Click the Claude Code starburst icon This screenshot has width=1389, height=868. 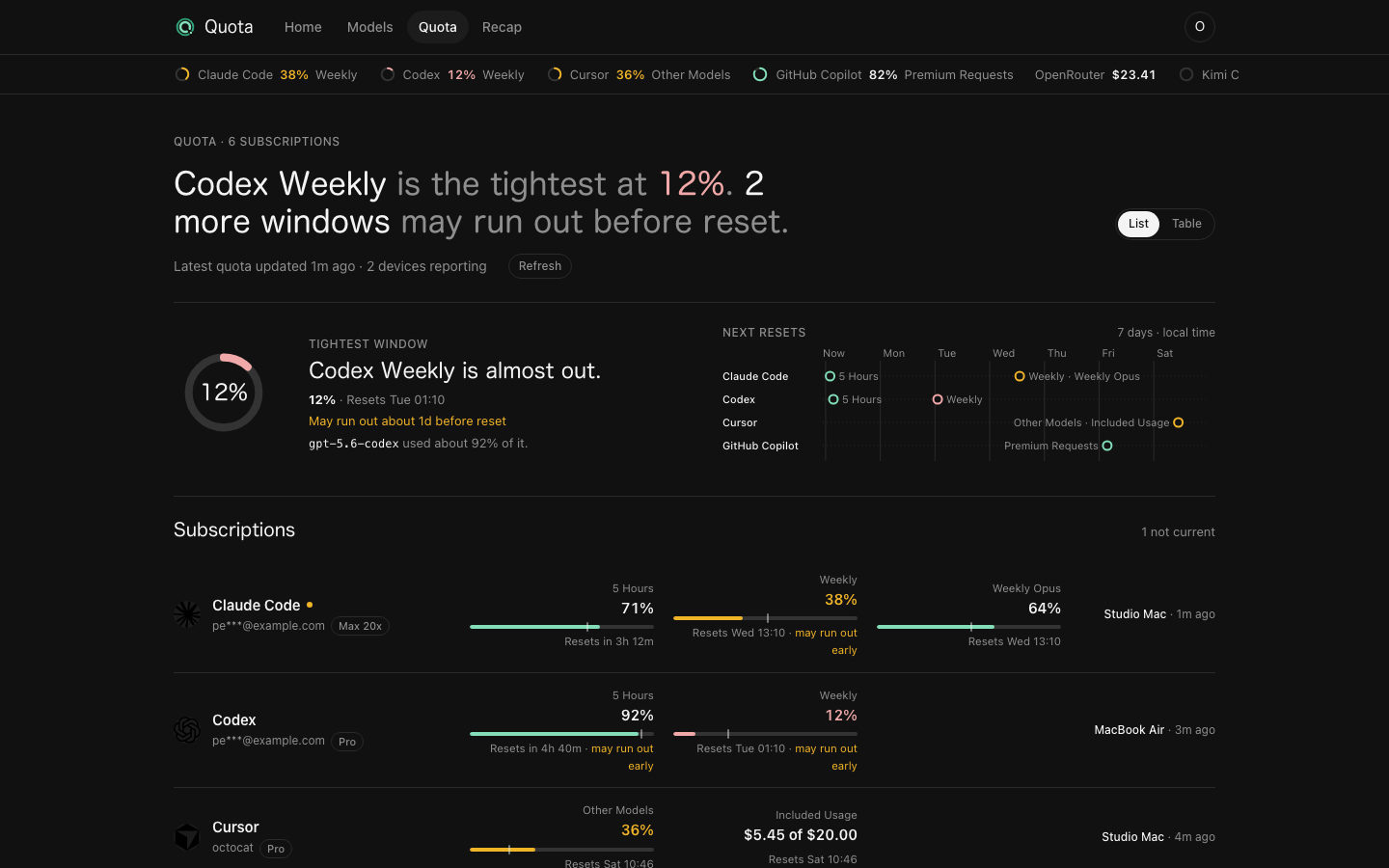187,614
